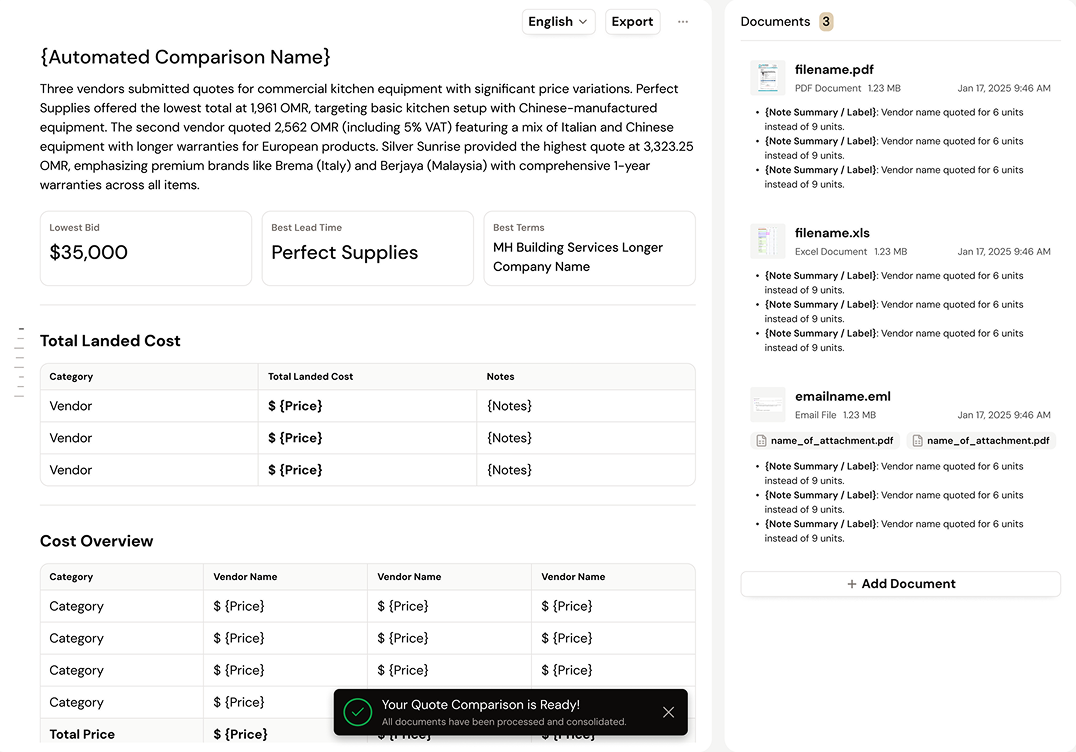The image size is (1076, 752).
Task: Open the second name_of_attachment.pdf attachment chip
Action: pos(981,441)
